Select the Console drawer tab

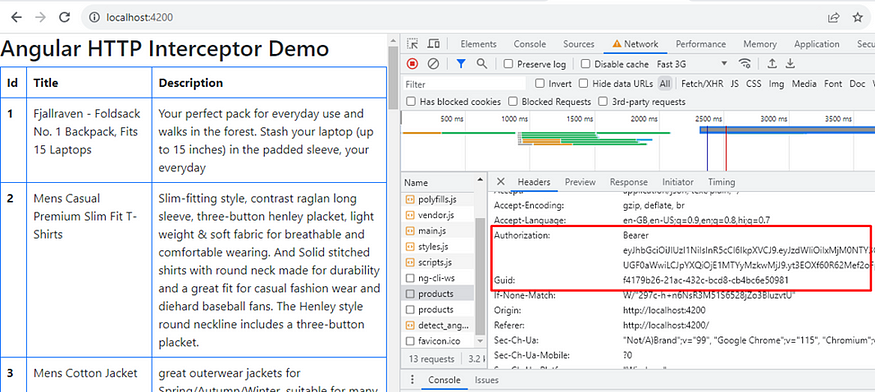pos(444,380)
